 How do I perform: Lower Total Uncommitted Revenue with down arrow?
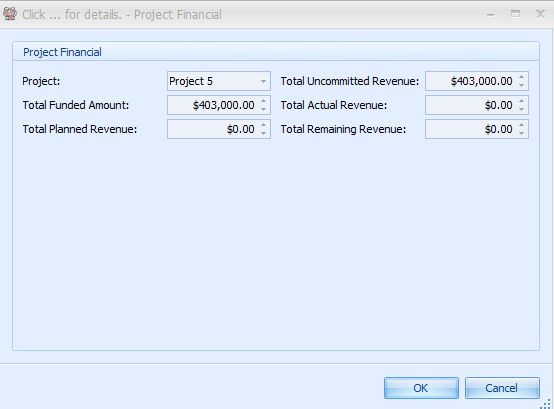click(x=521, y=85)
